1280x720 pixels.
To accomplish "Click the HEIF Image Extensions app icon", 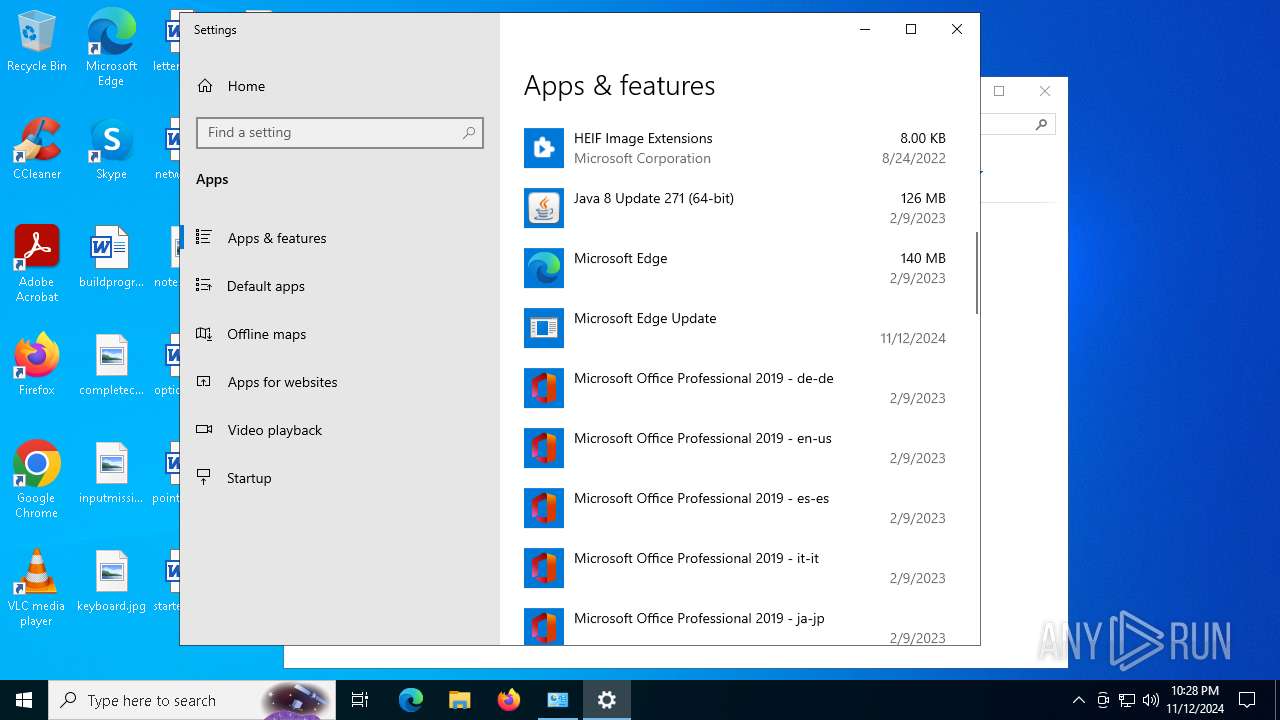I will pyautogui.click(x=544, y=148).
